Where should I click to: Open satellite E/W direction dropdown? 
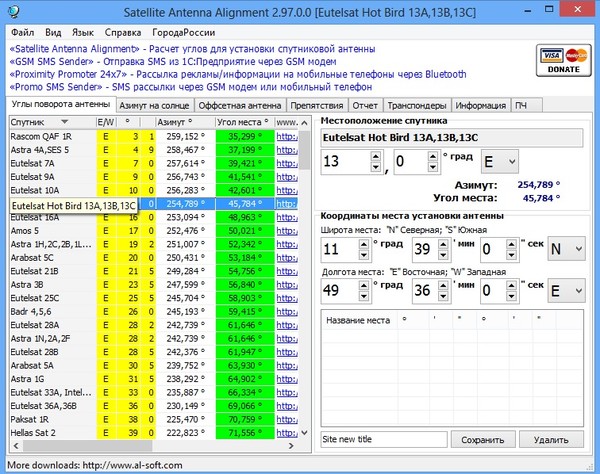point(500,161)
